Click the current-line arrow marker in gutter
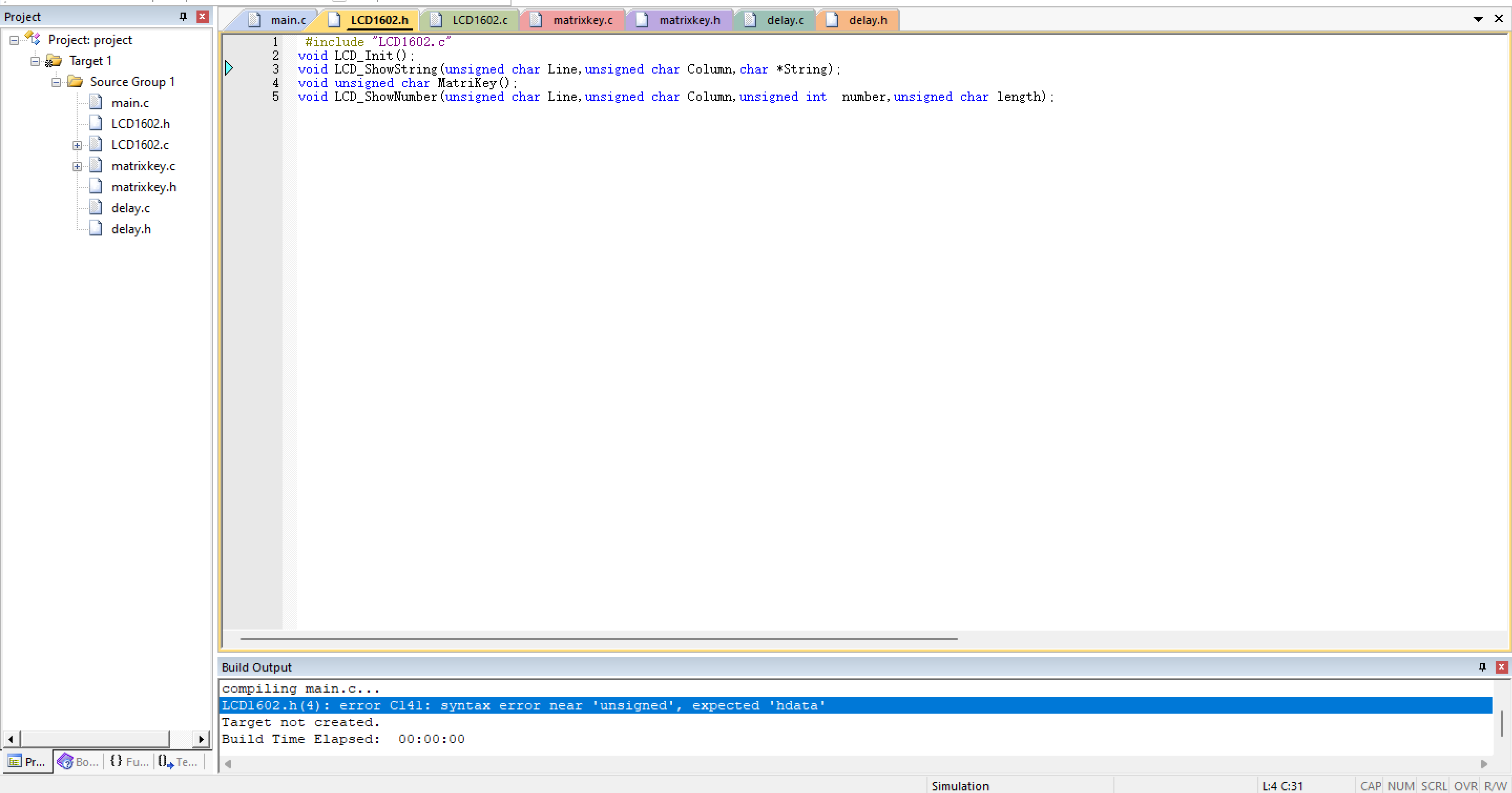Screen dimensions: 1512x793 point(229,68)
